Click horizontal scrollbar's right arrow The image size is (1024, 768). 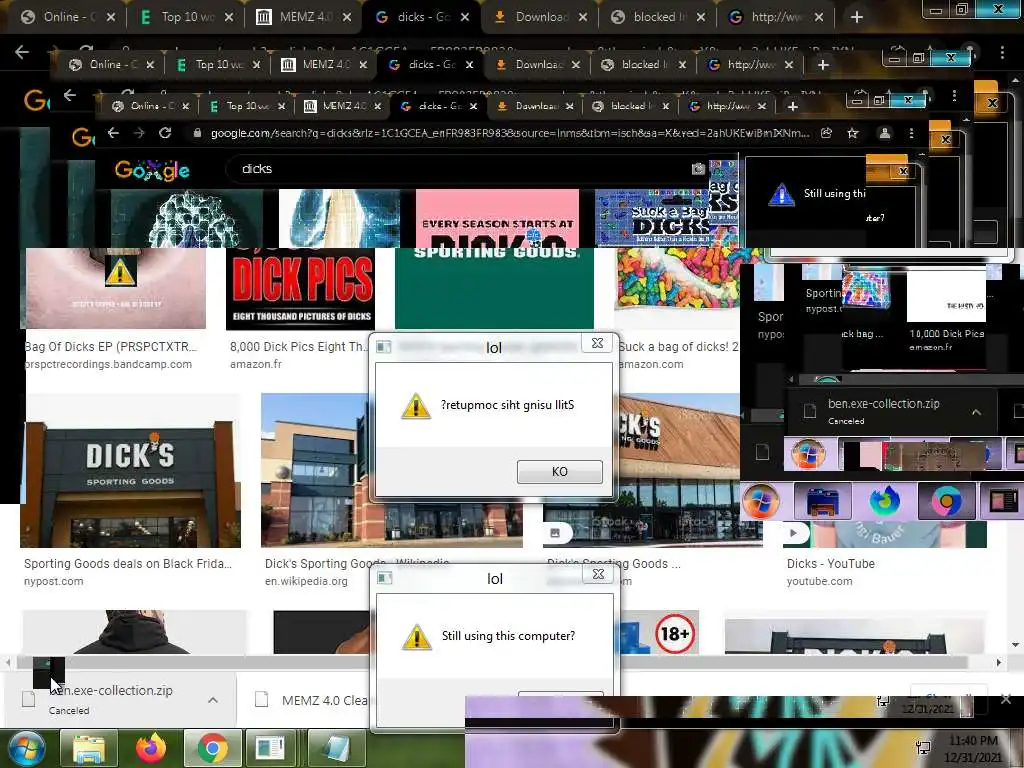point(999,662)
